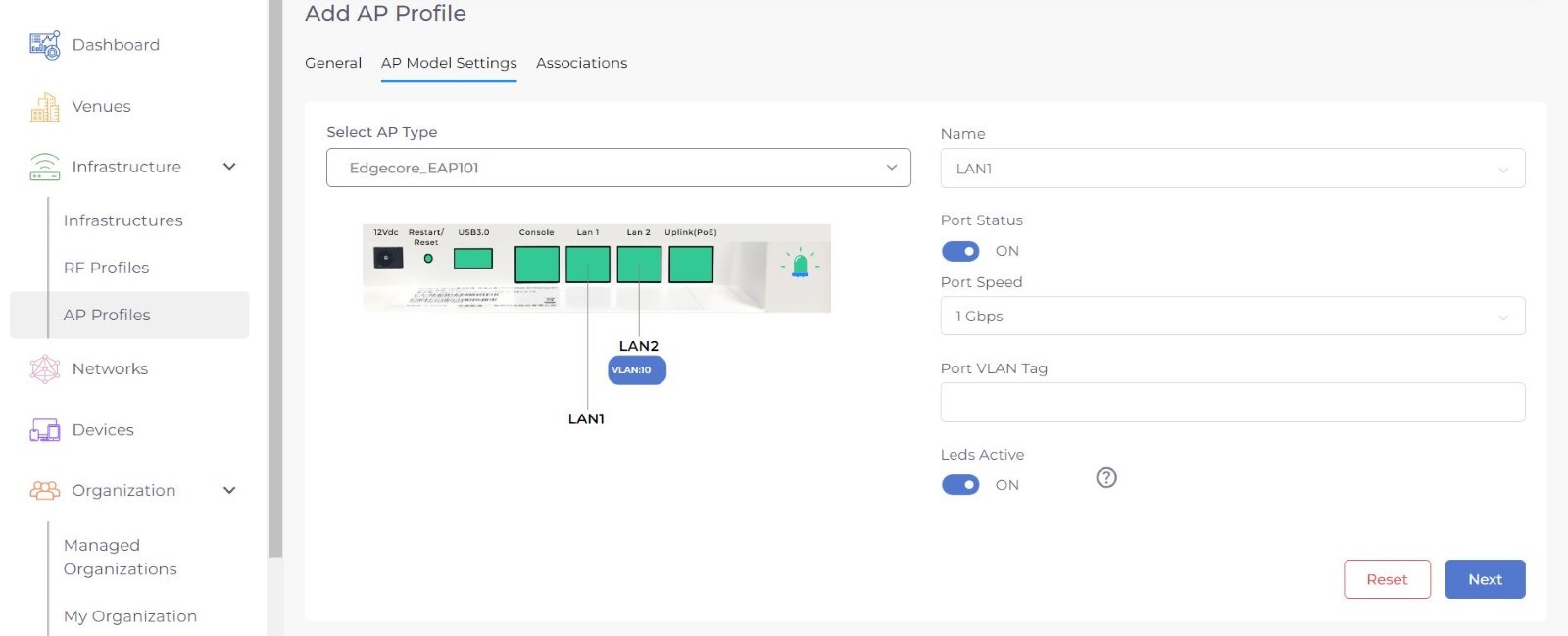This screenshot has width=1568, height=636.
Task: Open the Port Speed dropdown
Action: pos(1232,317)
